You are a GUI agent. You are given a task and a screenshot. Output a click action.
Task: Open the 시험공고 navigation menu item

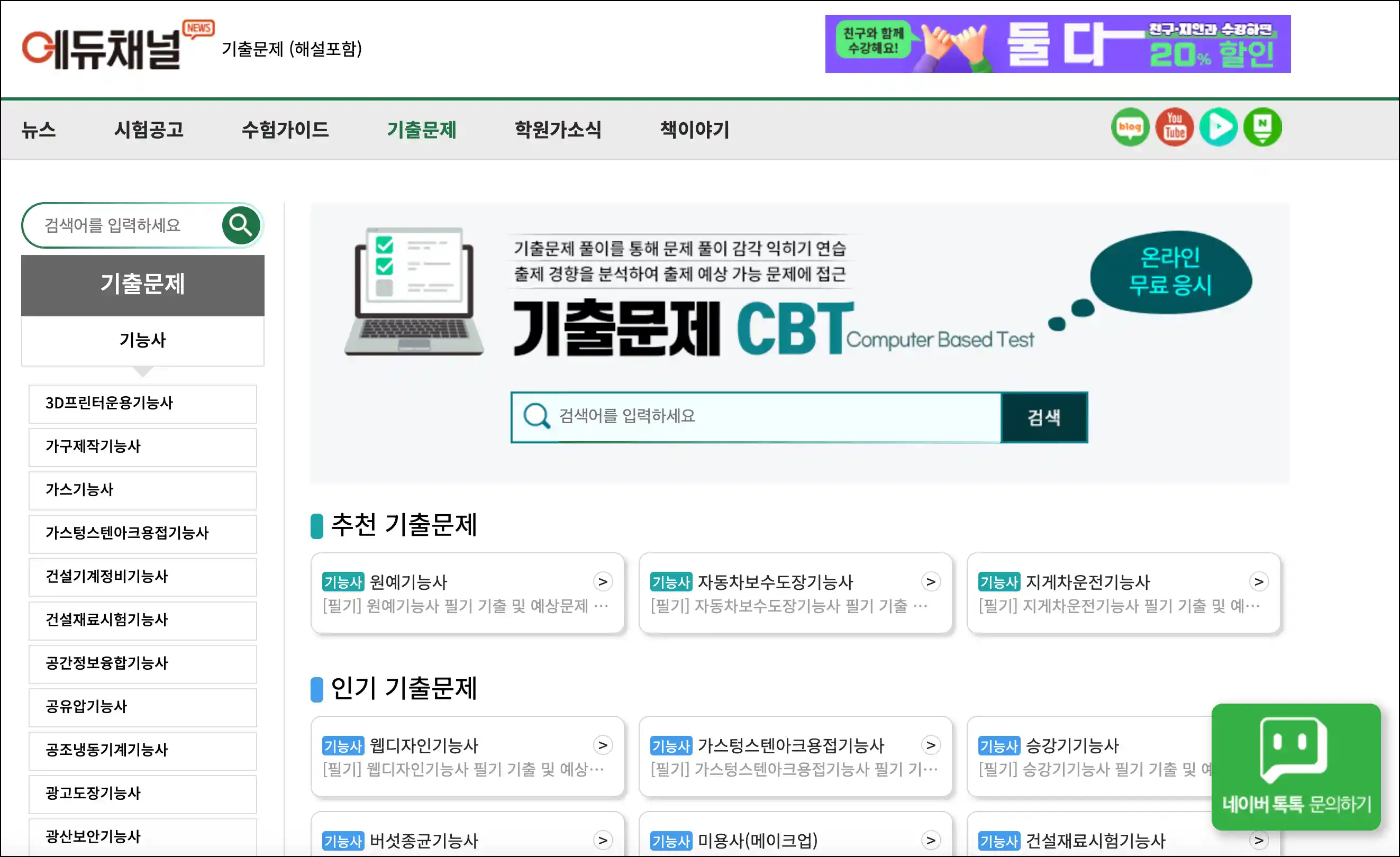149,130
